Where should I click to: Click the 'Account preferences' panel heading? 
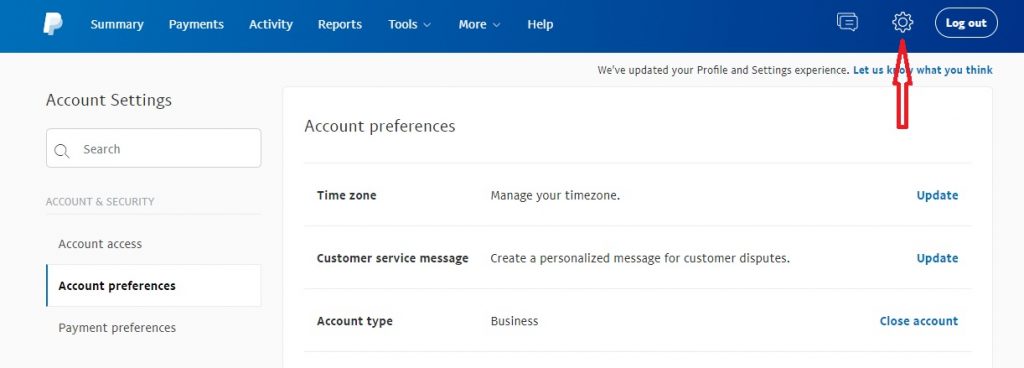point(379,126)
